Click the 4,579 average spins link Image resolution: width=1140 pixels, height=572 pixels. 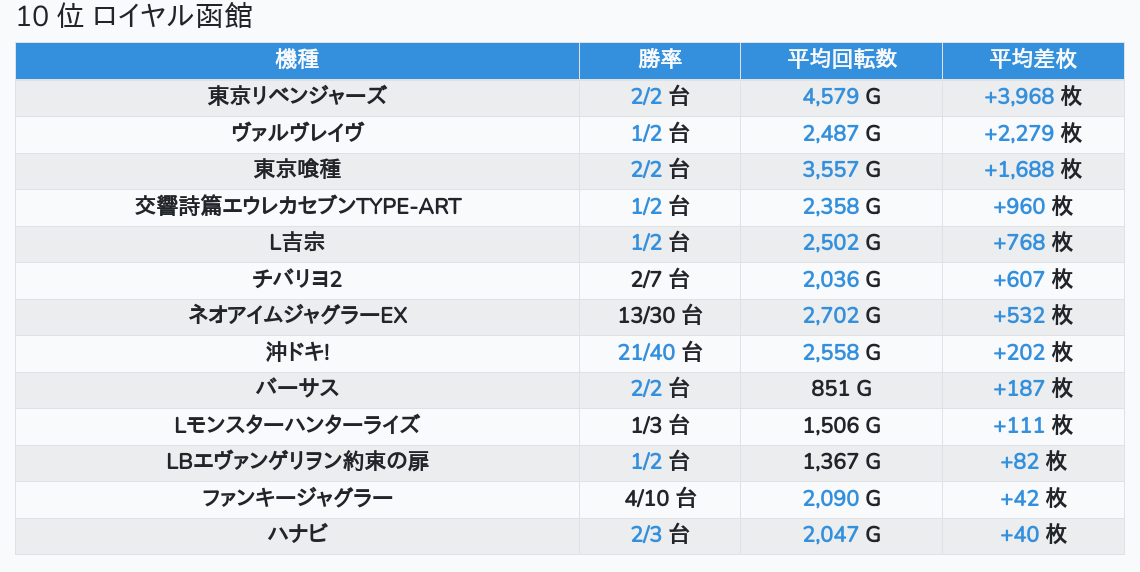[830, 97]
